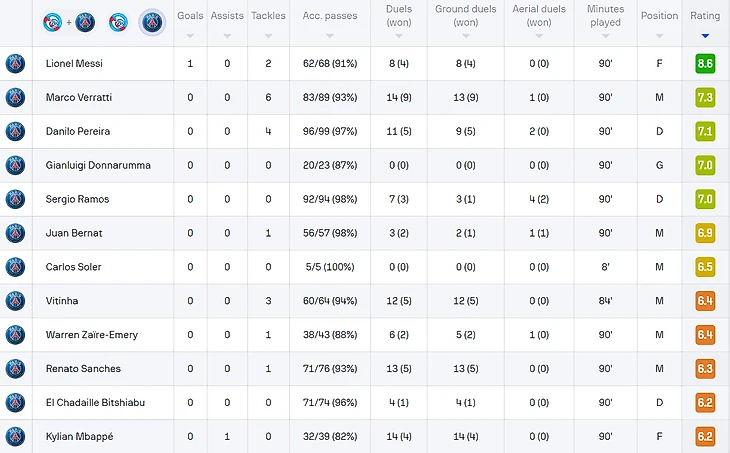
Task: Click the sort arrow under Tackles
Action: [x=268, y=36]
